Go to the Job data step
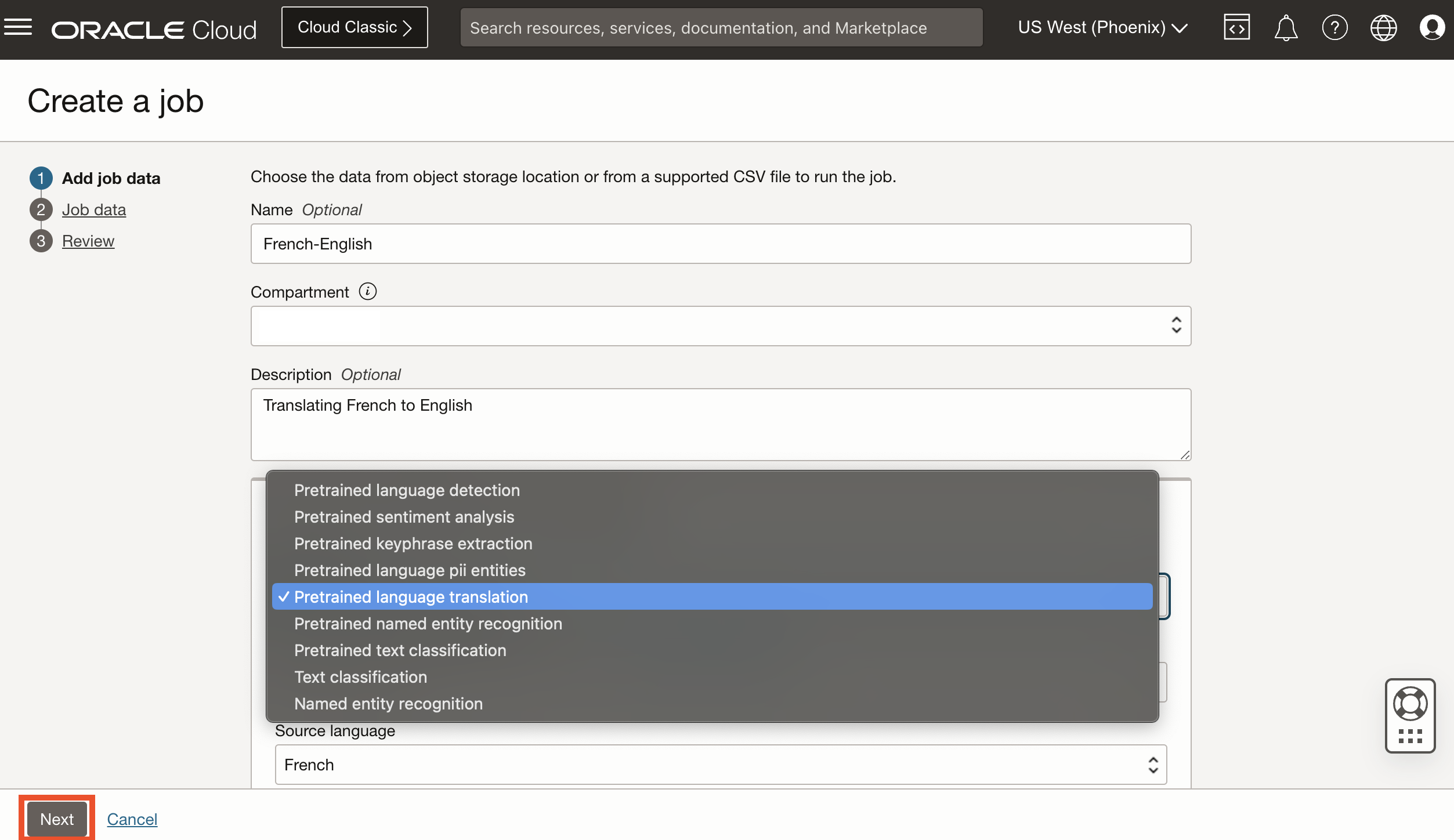The height and width of the screenshot is (840, 1454). coord(93,209)
